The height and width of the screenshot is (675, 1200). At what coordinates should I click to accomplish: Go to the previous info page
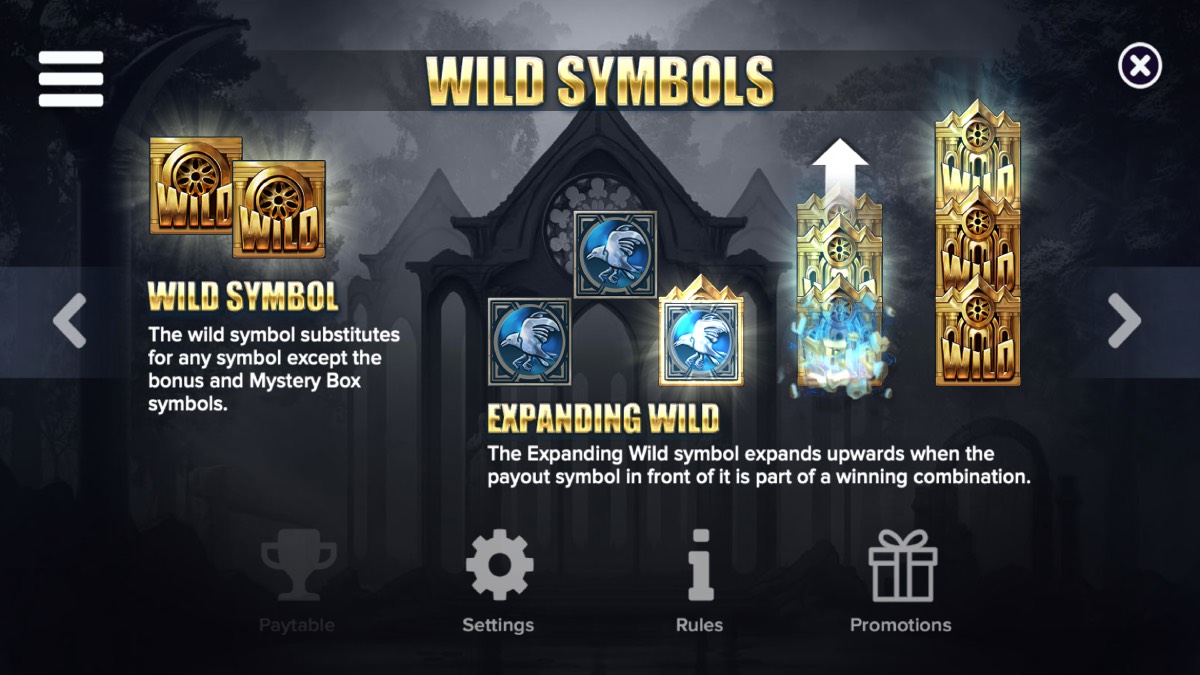[x=69, y=321]
